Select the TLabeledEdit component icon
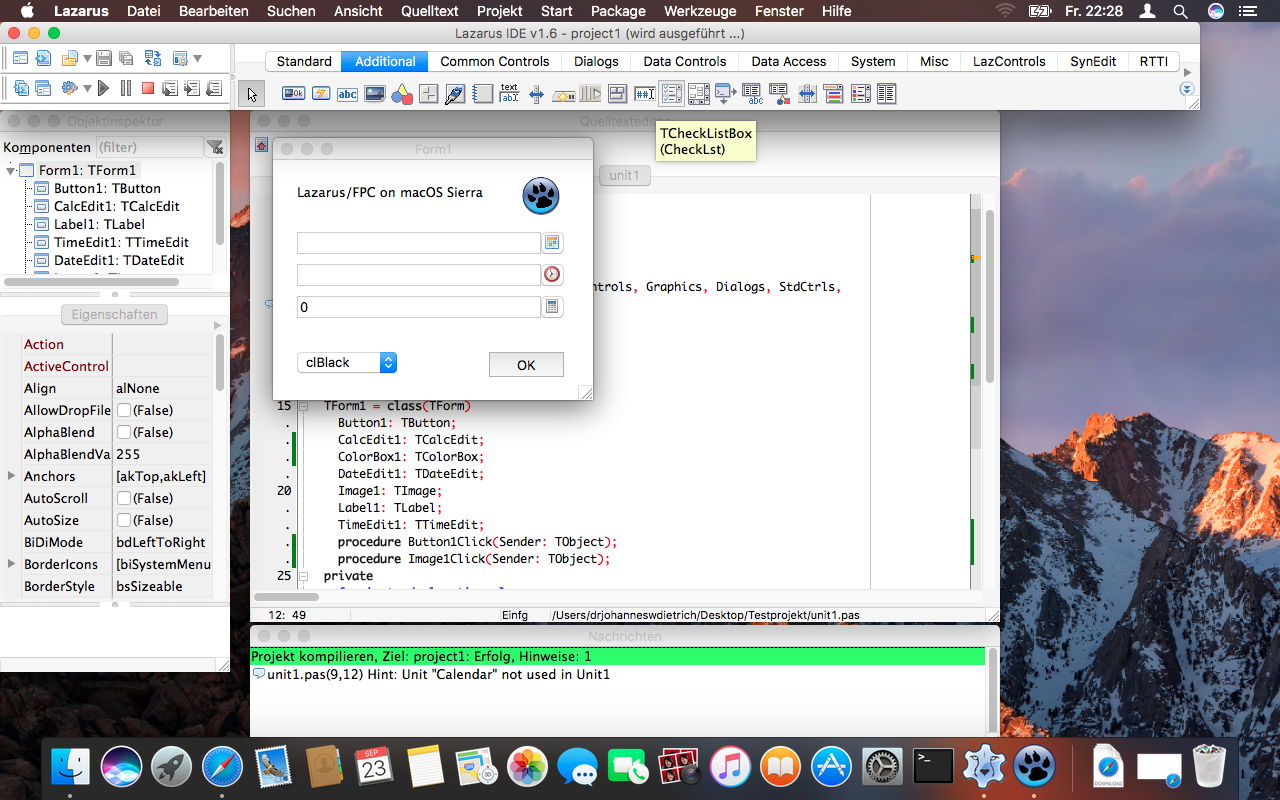 click(x=509, y=94)
